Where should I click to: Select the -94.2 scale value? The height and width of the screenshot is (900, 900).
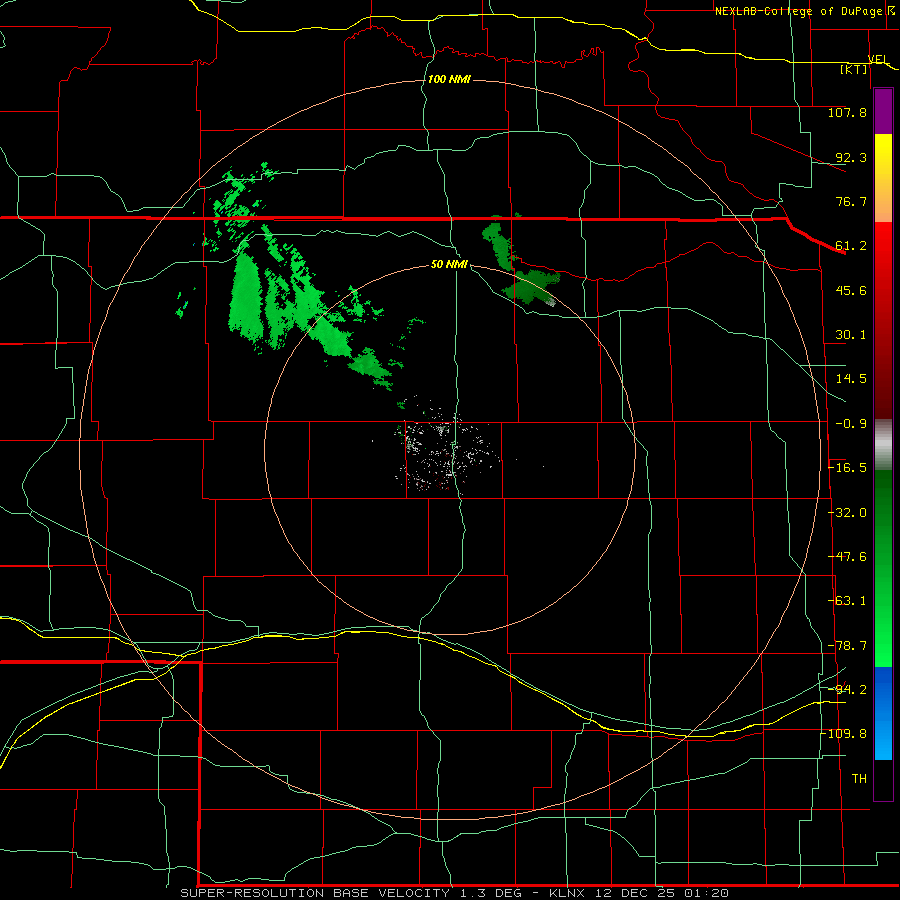(847, 690)
